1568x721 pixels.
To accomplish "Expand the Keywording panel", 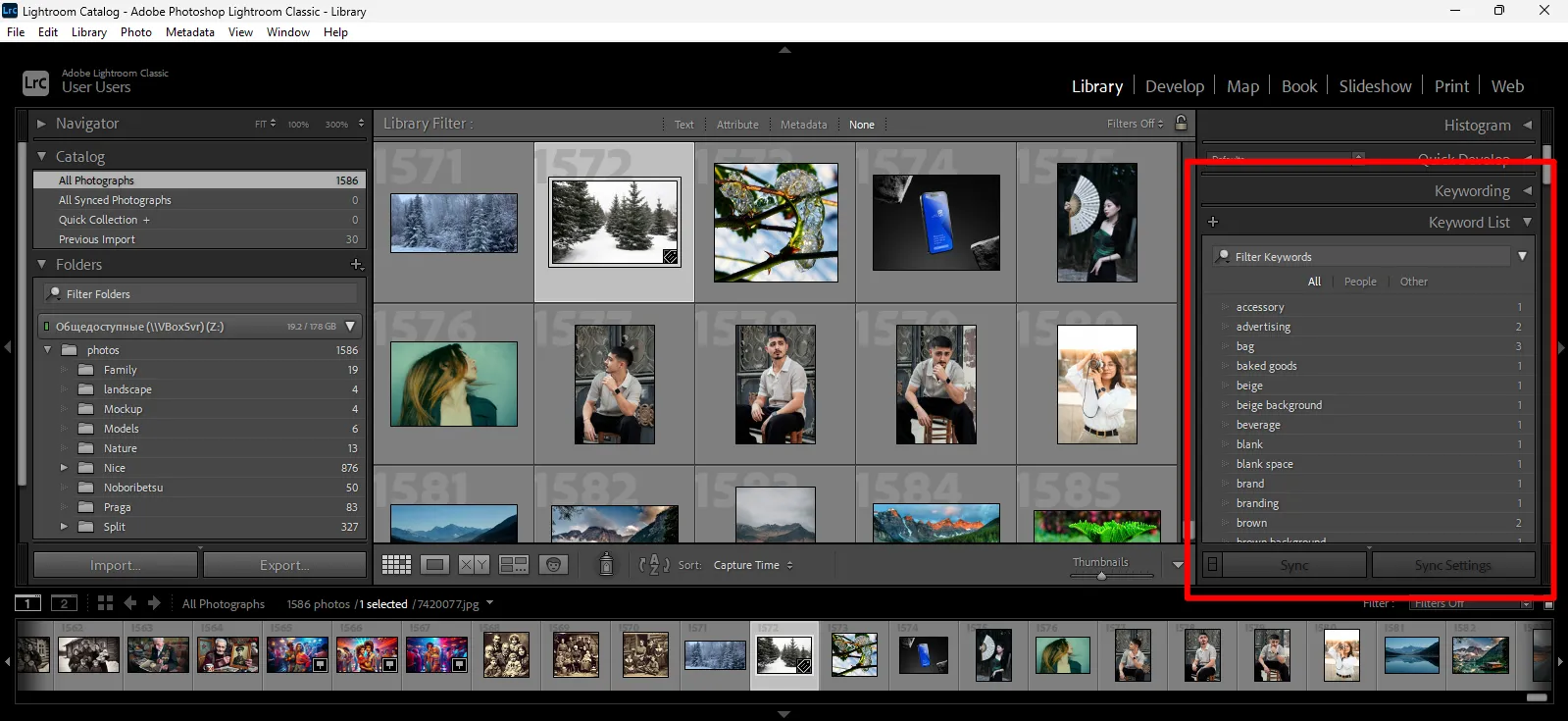I will click(x=1527, y=190).
